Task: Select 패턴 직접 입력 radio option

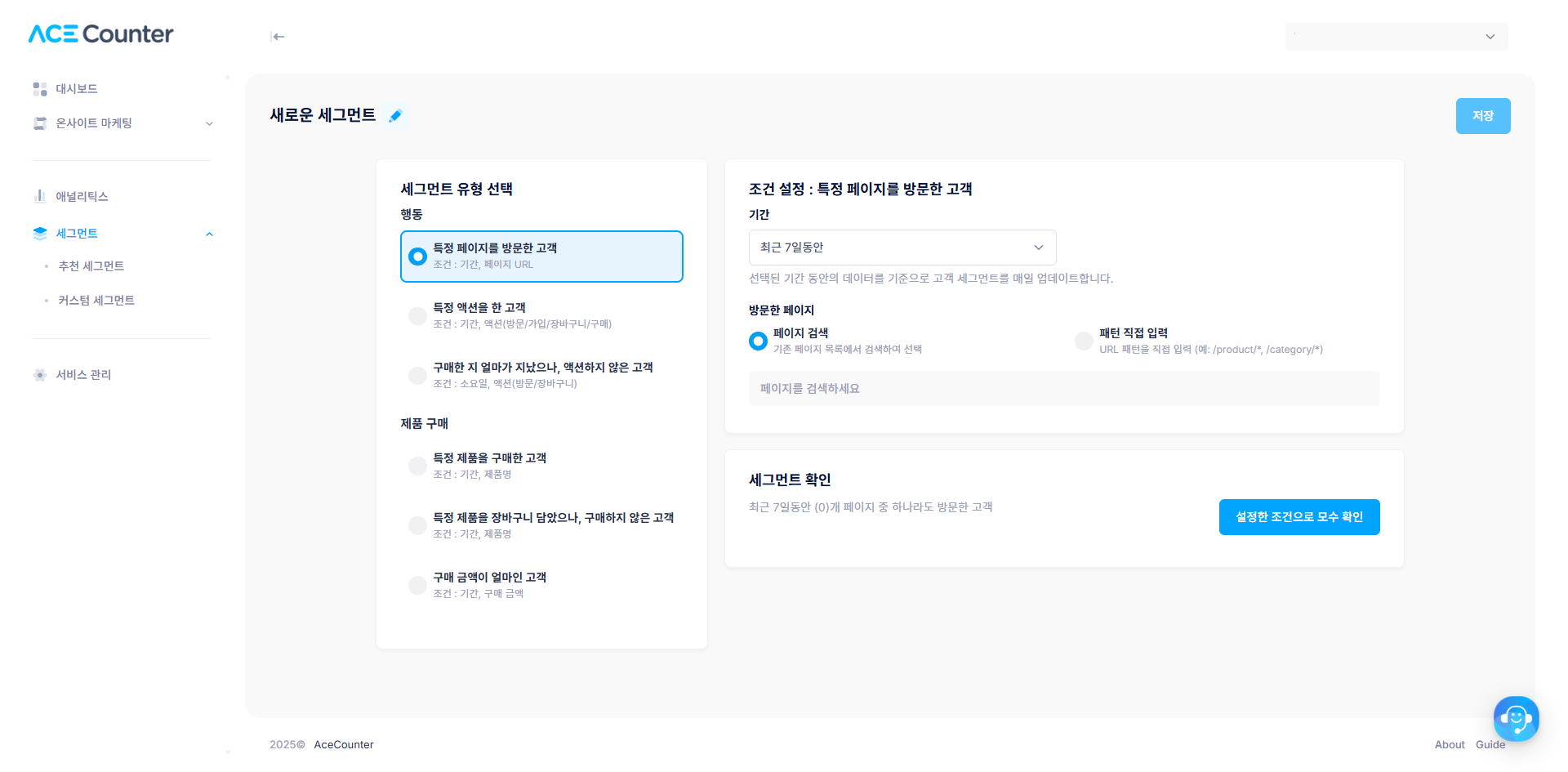Action: (1084, 341)
